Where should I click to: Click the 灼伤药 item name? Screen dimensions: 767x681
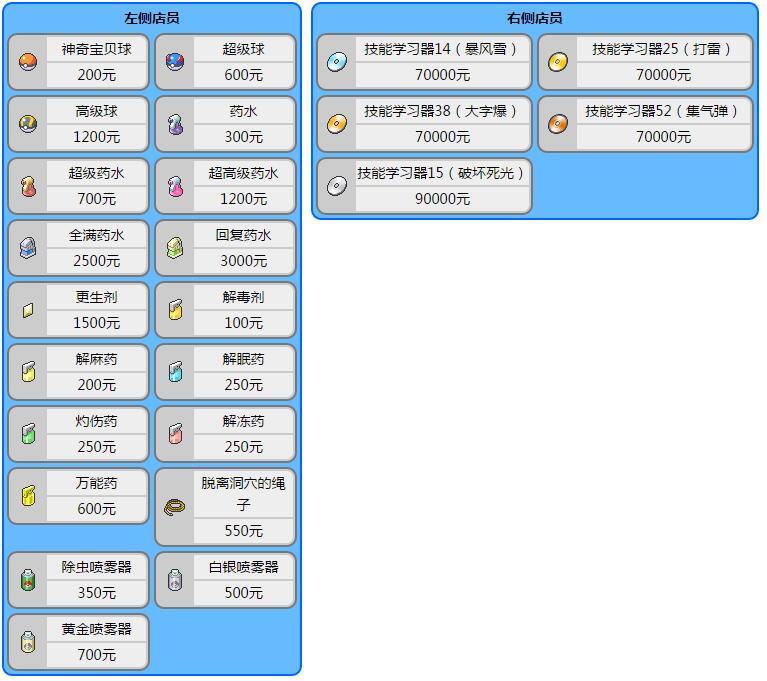pos(97,421)
